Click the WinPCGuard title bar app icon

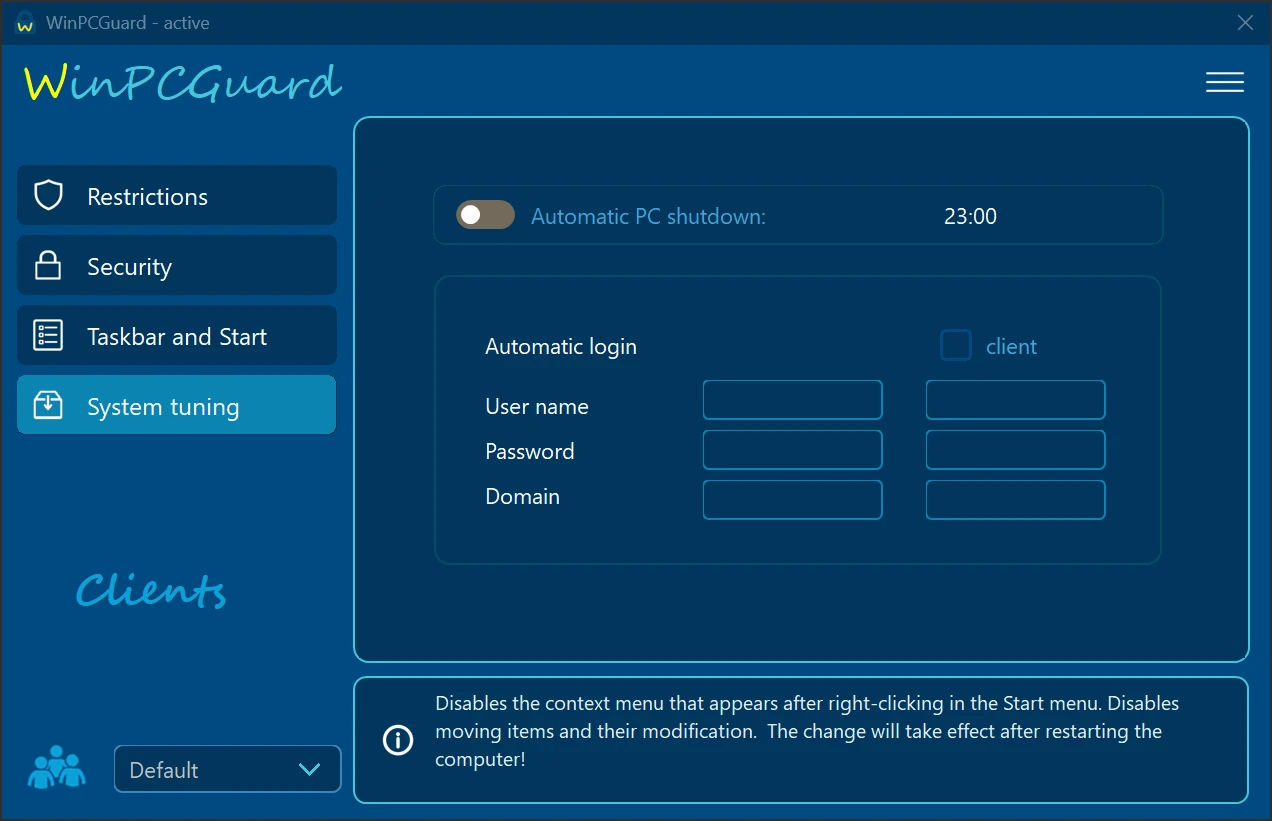(27, 22)
